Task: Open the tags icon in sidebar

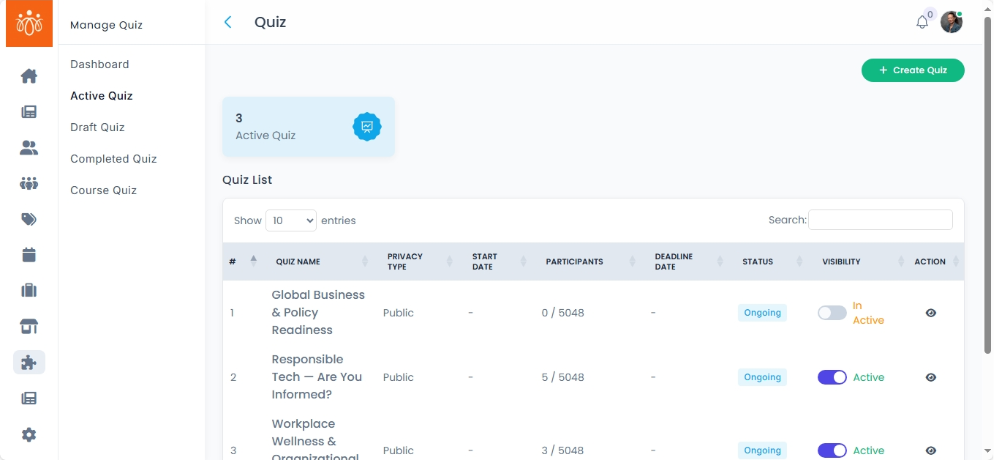Action: point(29,219)
